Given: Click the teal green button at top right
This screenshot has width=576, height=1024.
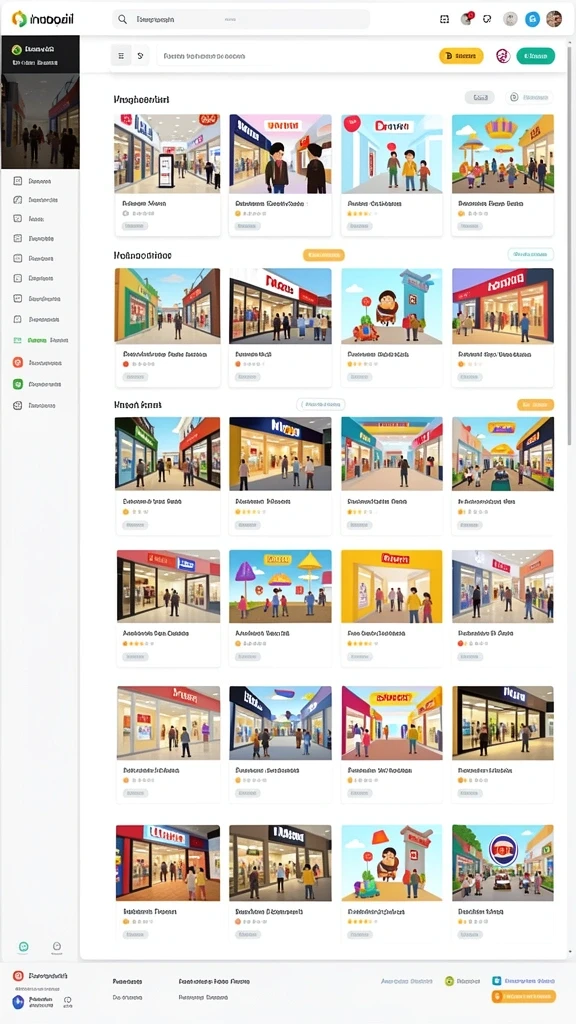Looking at the screenshot, I should (x=536, y=56).
